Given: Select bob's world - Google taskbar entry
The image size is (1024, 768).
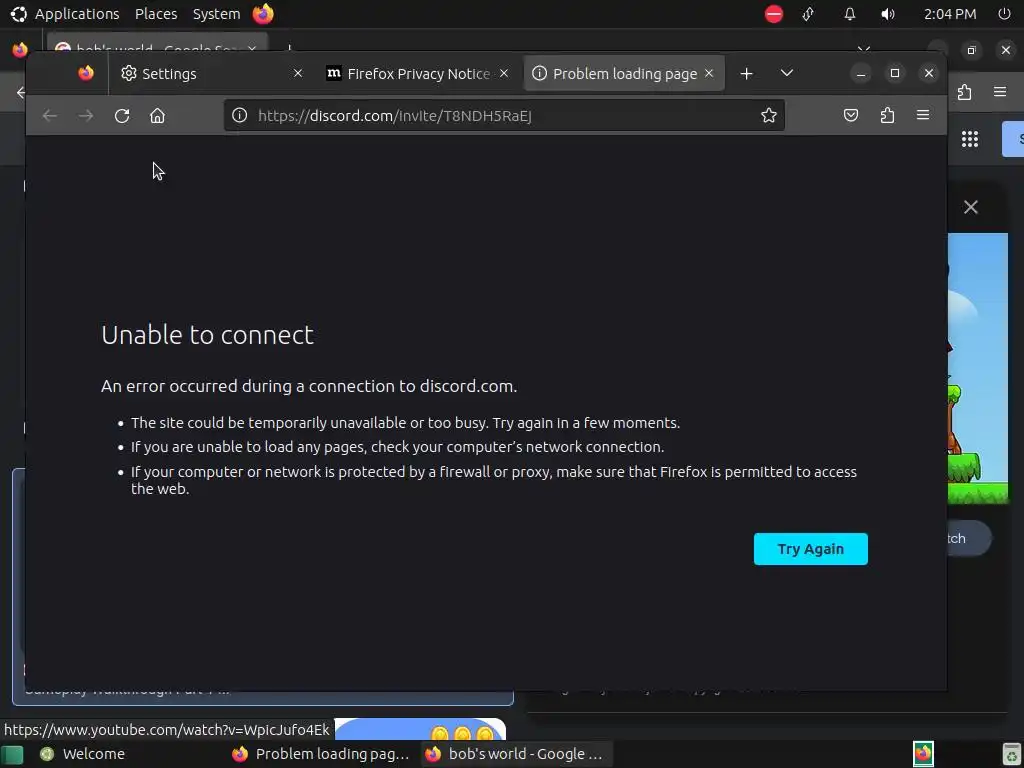Looking at the screenshot, I should (516, 754).
